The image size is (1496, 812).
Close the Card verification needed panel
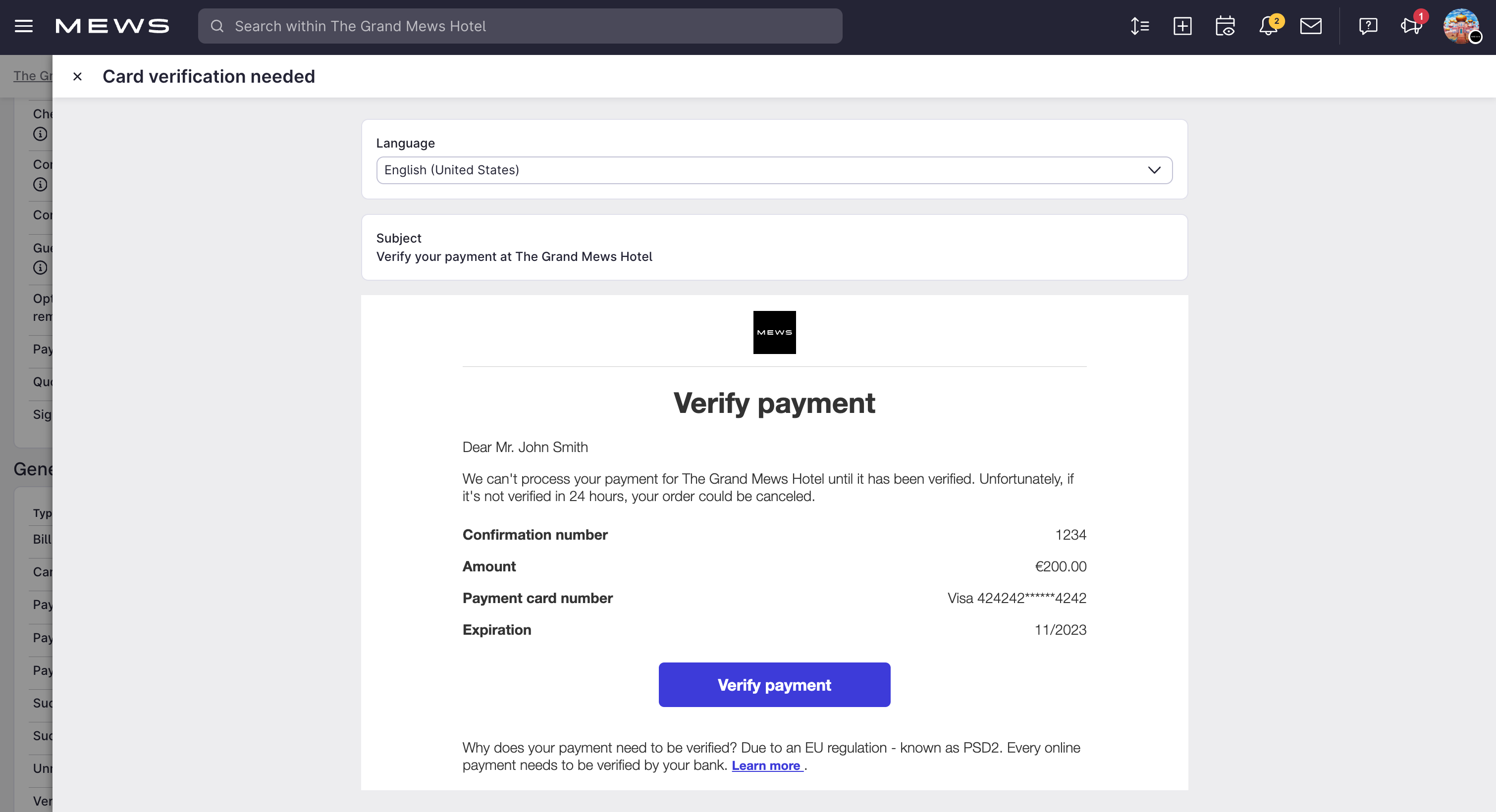pyautogui.click(x=77, y=77)
